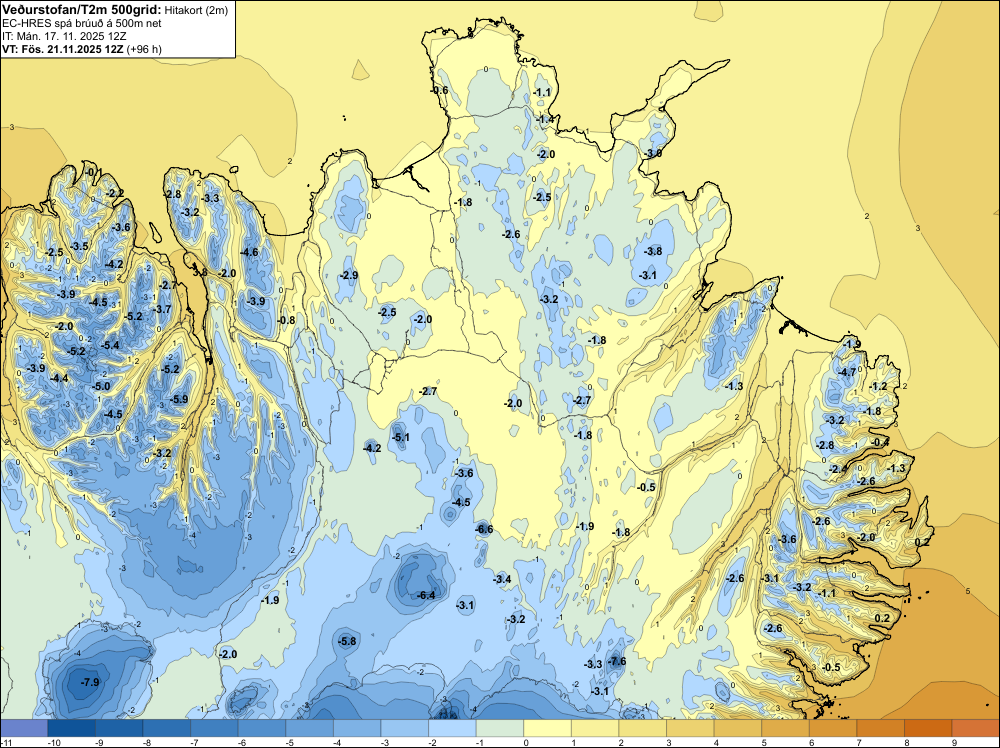Click the legend swatch between -8 and -7
The width and height of the screenshot is (1000, 748).
click(166, 728)
